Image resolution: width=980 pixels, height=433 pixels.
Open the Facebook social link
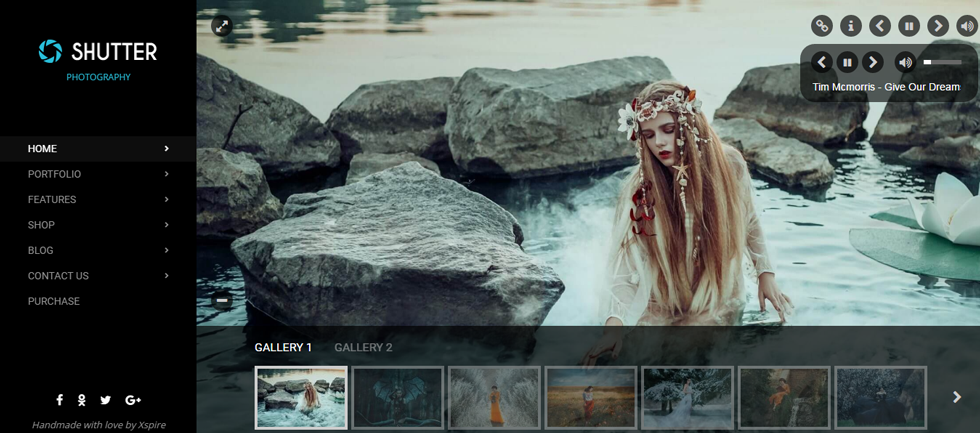tap(59, 400)
